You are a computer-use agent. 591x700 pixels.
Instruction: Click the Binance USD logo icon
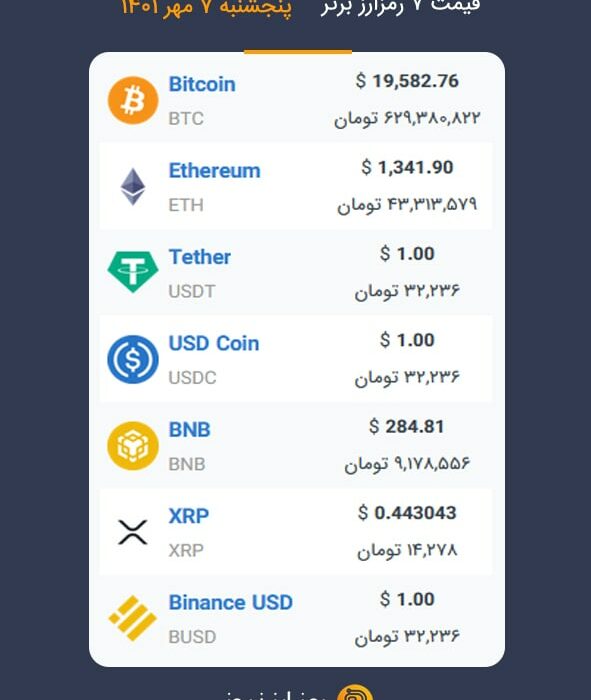(x=133, y=618)
